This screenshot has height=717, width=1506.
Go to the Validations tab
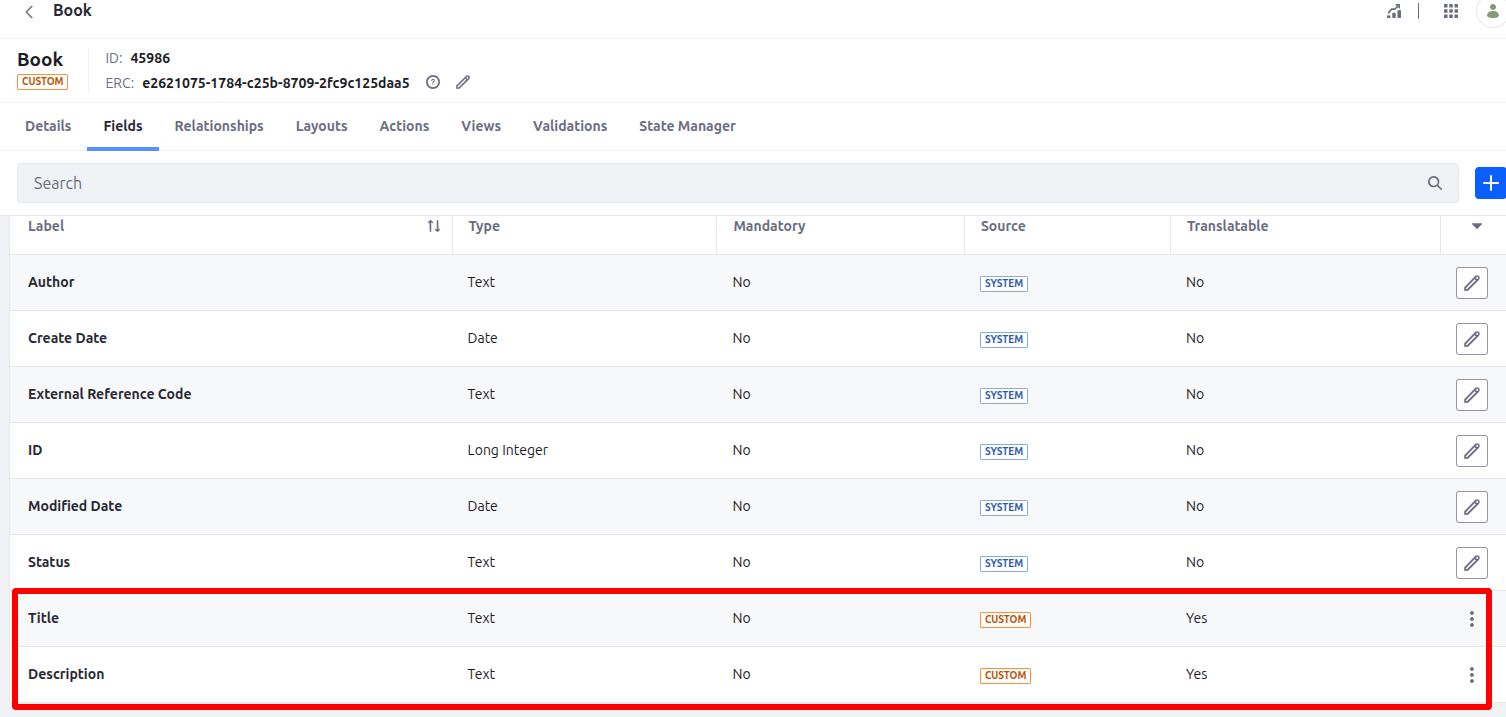click(570, 126)
